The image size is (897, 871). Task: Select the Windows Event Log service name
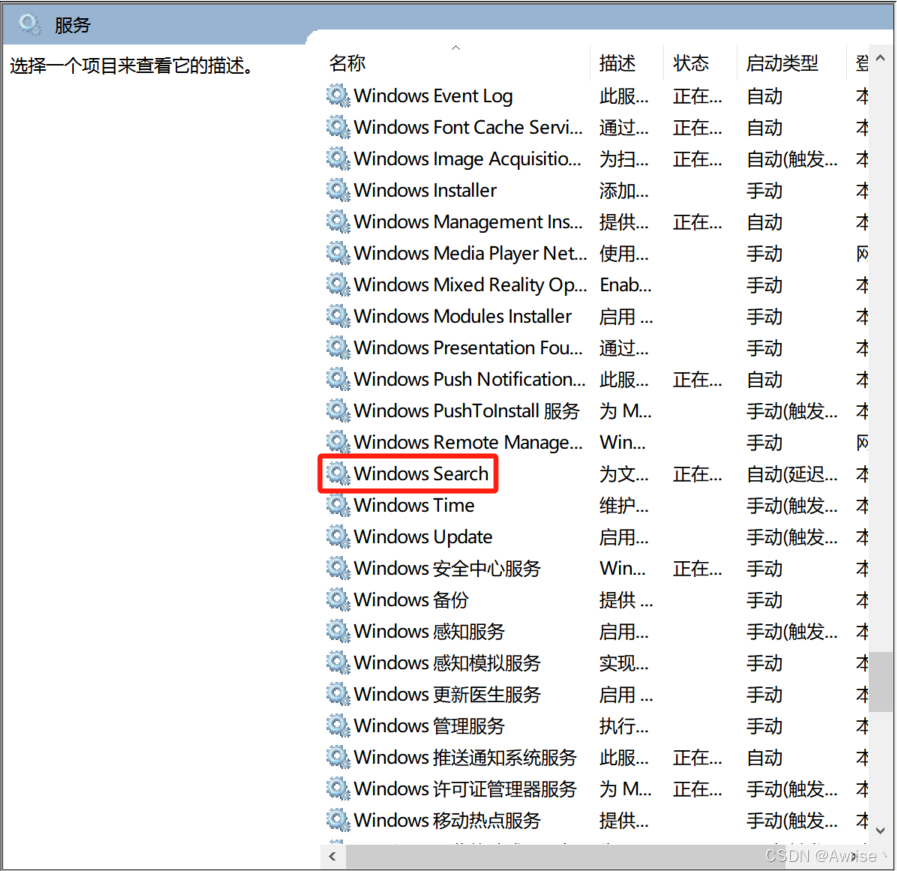click(x=433, y=96)
